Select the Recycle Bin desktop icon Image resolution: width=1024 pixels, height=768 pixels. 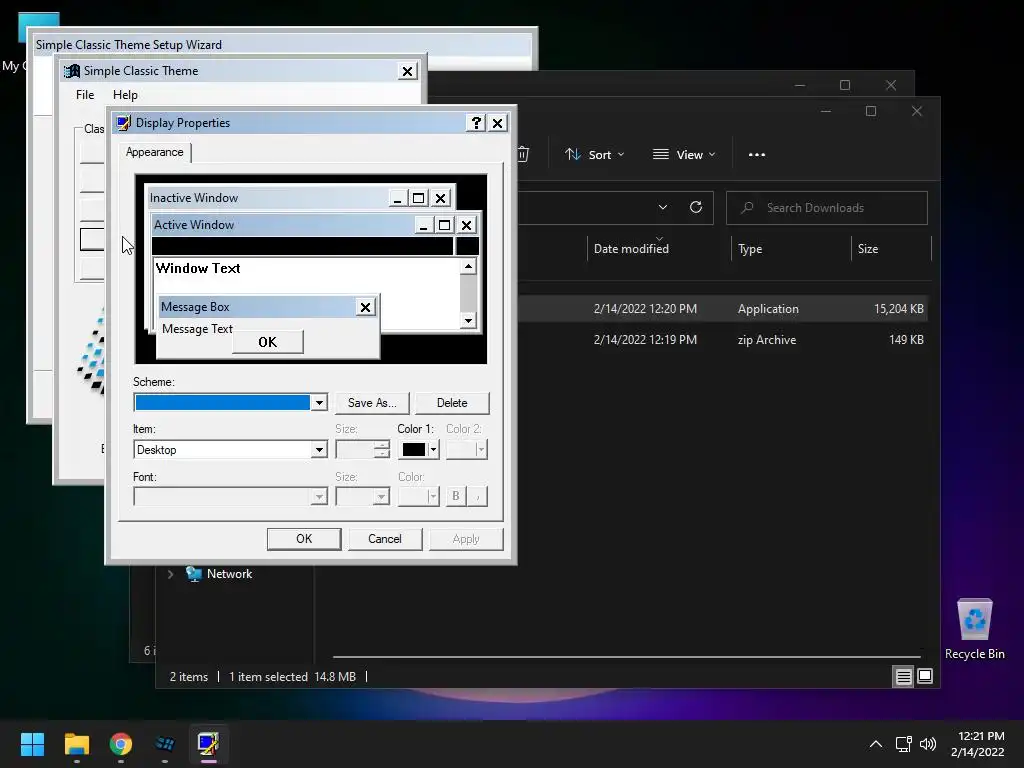974,628
